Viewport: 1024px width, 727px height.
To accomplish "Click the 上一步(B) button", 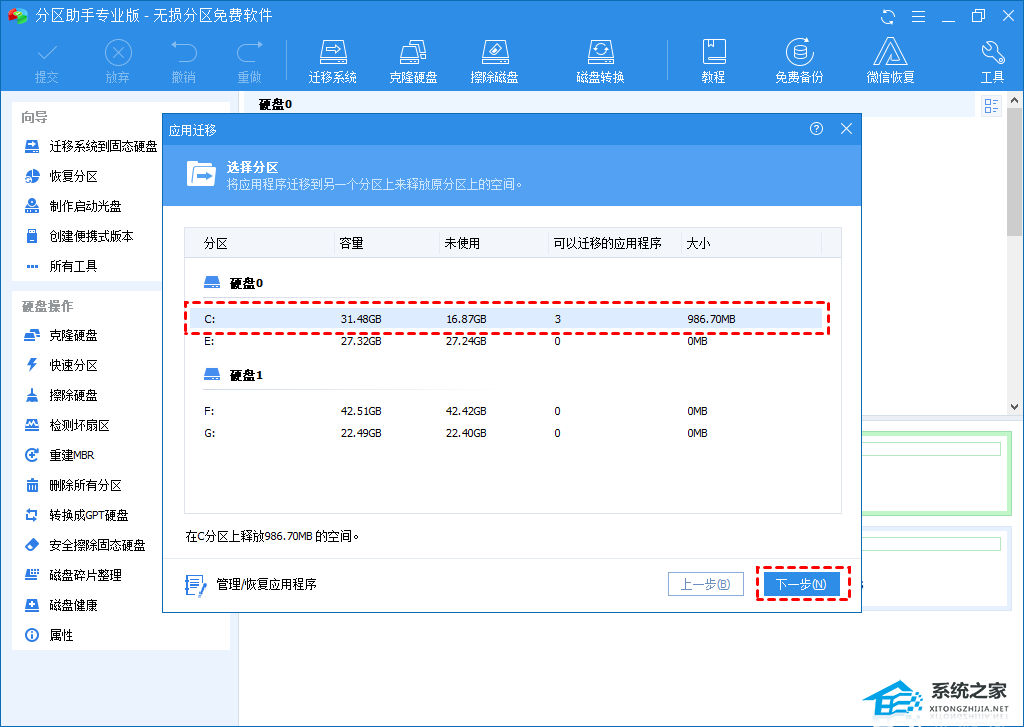I will tap(706, 584).
